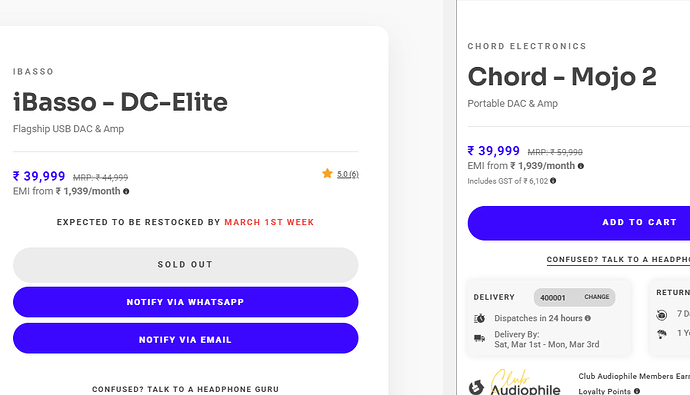Screen dimensions: 690x395
Task: Choose Notify via Email button
Action: 185,338
